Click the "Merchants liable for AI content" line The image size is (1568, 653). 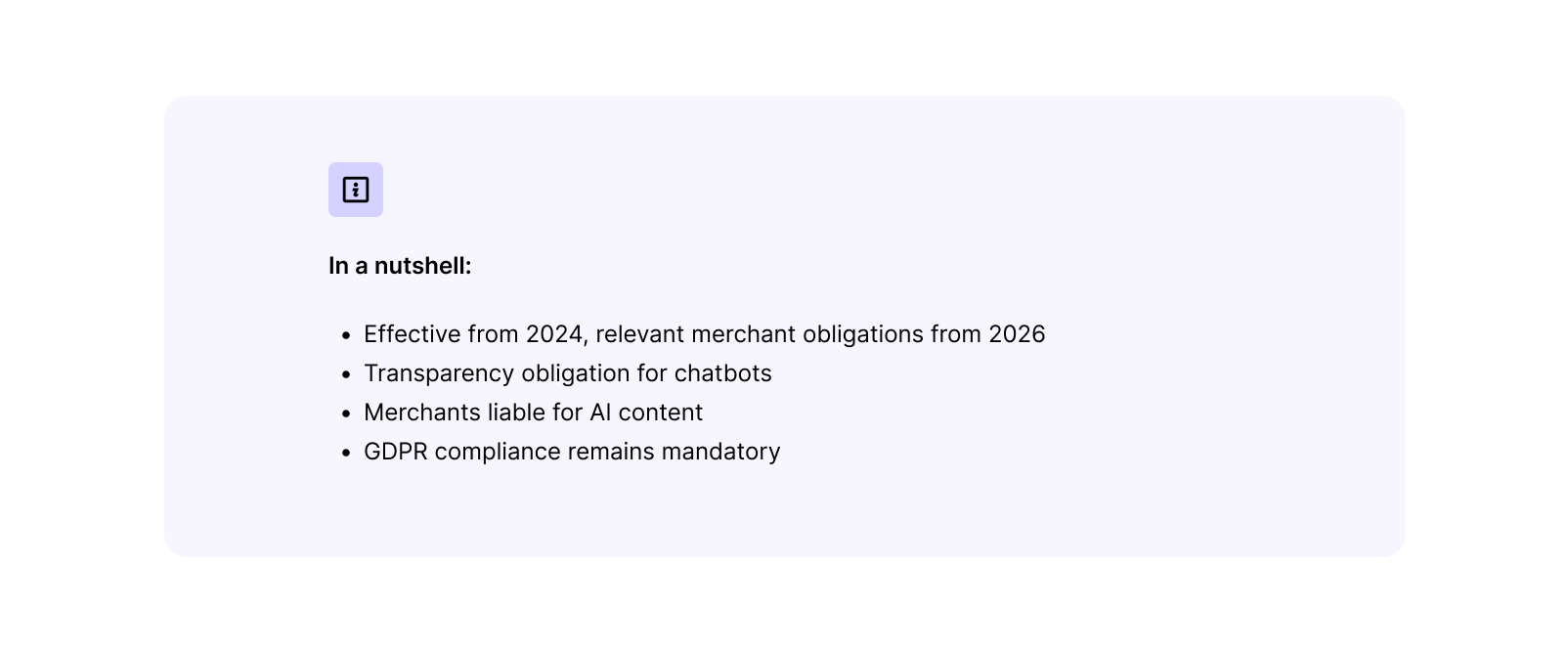(x=533, y=413)
